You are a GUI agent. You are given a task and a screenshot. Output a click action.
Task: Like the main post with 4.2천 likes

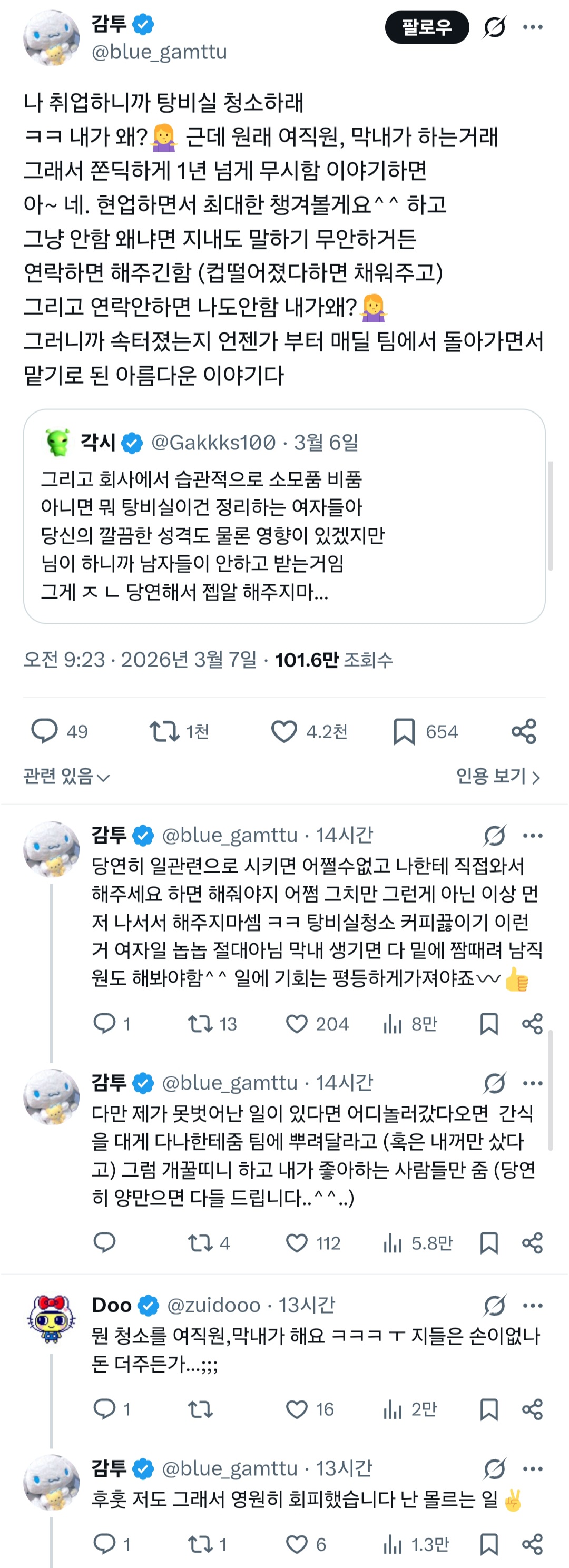pos(283,731)
